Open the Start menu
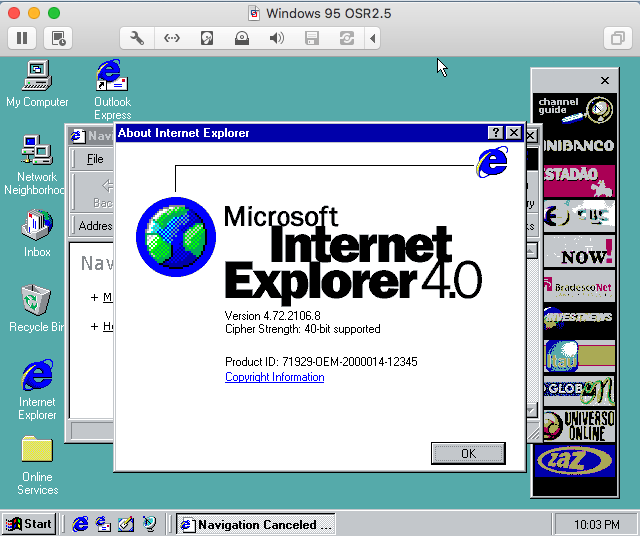Viewport: 640px width, 536px height. [29, 524]
